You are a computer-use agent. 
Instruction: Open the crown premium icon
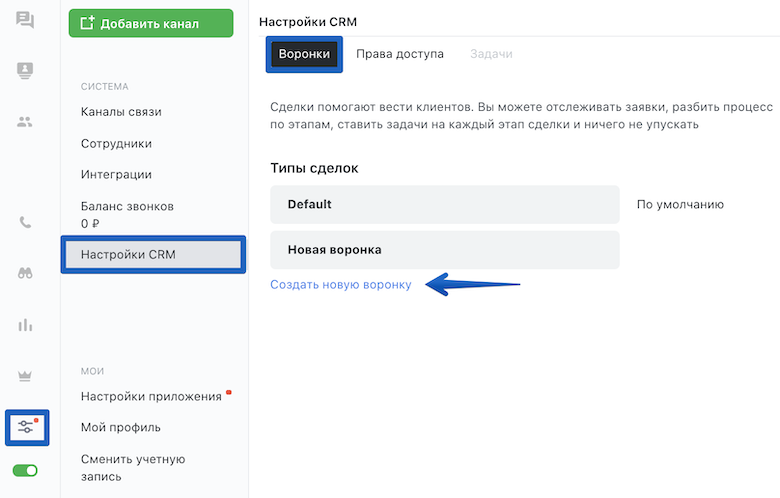[x=25, y=376]
